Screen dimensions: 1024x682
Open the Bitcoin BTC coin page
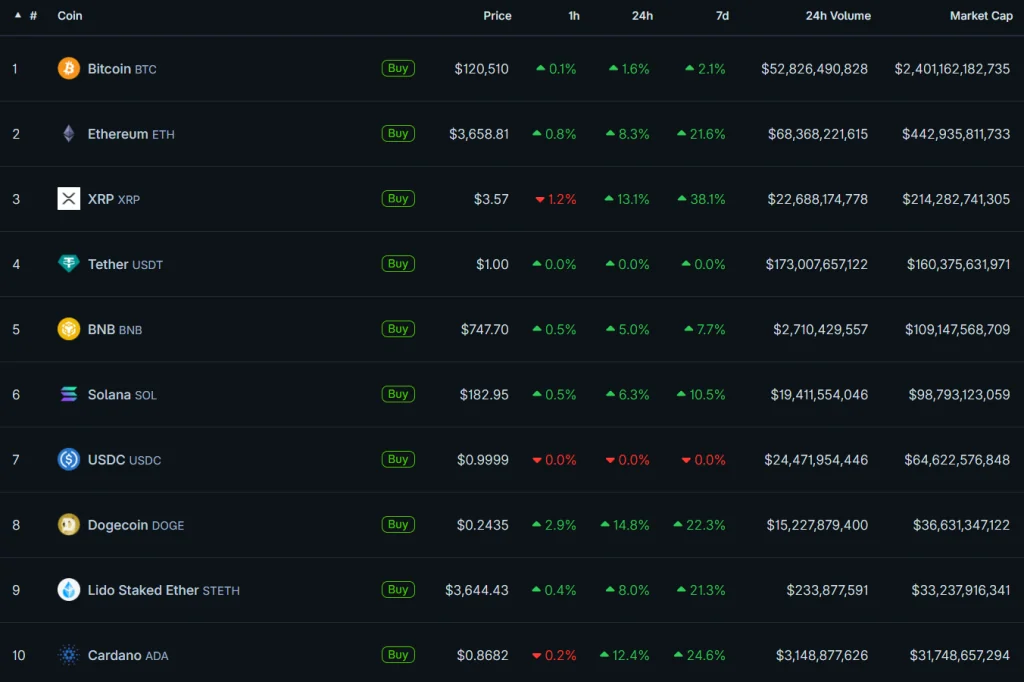tap(122, 69)
